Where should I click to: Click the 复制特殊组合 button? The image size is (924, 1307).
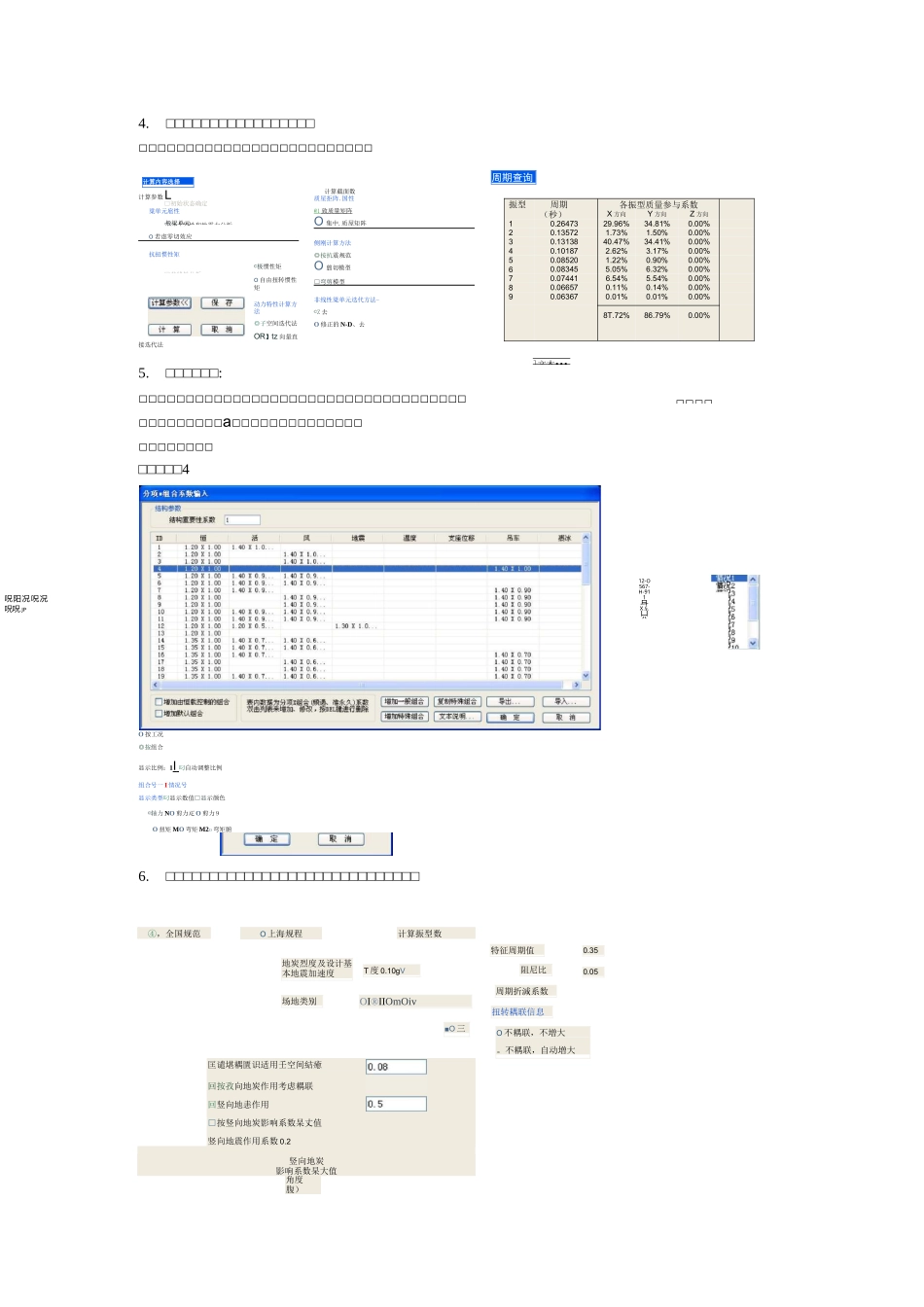pyautogui.click(x=457, y=702)
